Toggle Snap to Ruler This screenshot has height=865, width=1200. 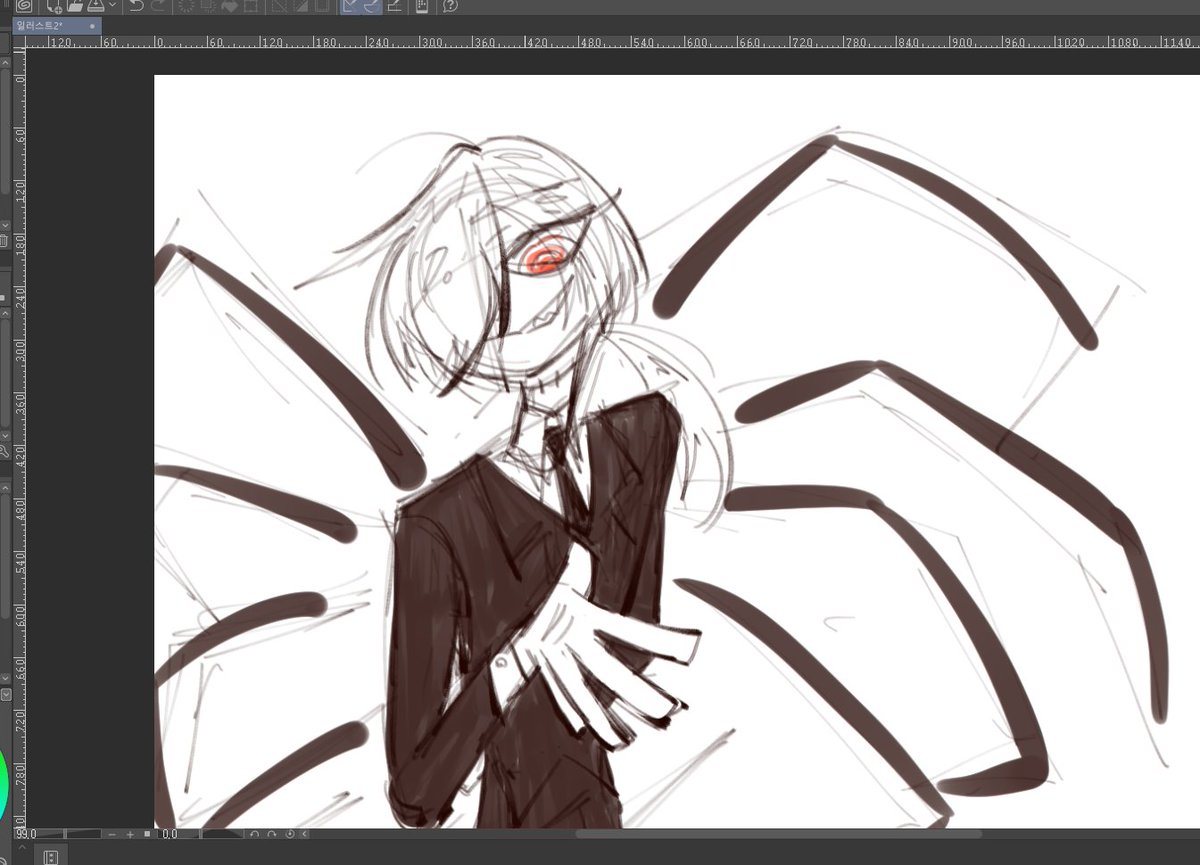(351, 6)
